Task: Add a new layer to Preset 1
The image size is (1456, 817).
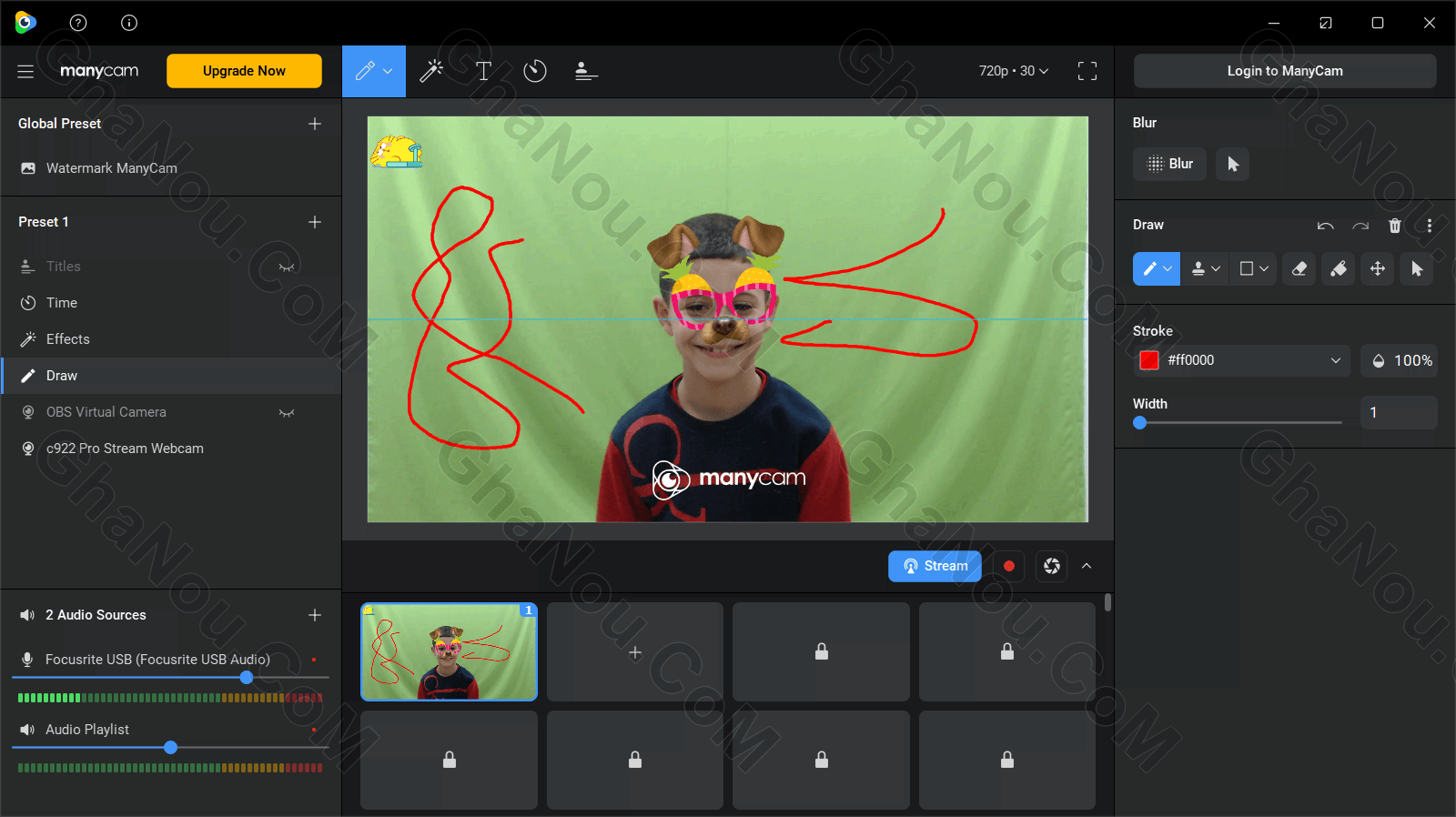Action: [x=315, y=222]
